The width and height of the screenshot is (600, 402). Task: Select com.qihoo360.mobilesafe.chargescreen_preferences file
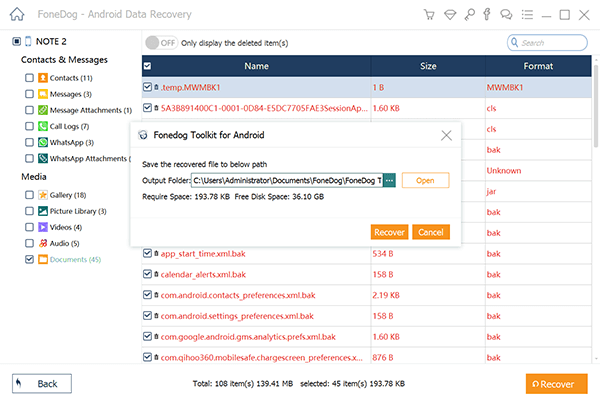[262, 358]
